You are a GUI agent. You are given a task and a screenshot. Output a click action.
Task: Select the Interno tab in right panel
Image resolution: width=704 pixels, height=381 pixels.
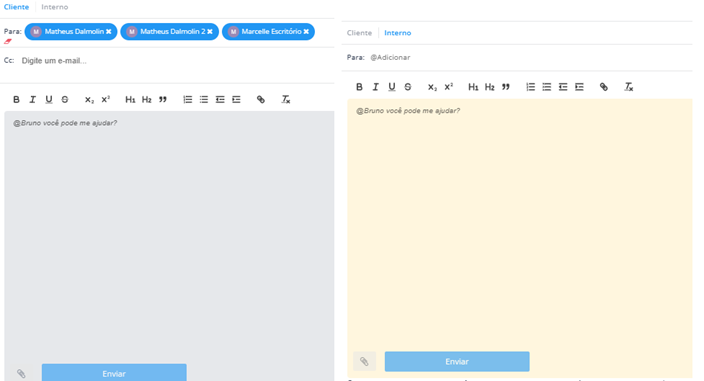(397, 33)
